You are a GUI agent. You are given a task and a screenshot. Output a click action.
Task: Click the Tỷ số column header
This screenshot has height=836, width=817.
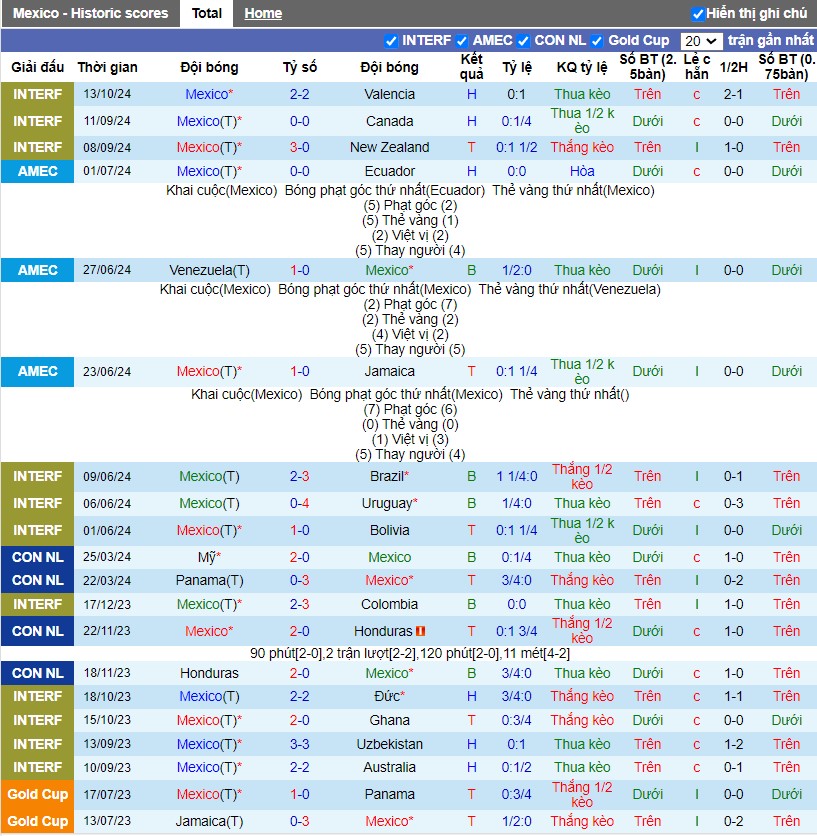(300, 67)
